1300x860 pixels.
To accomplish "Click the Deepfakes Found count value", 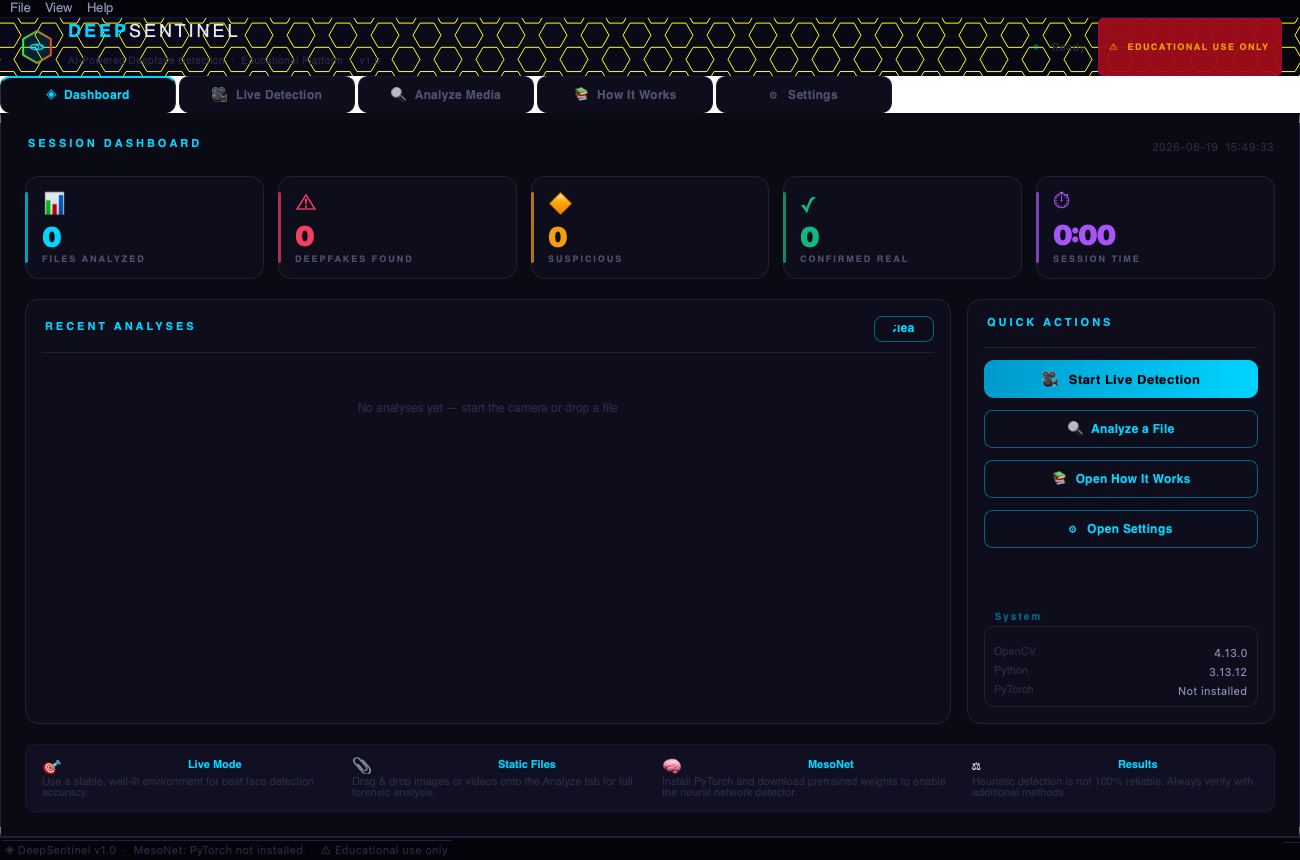I will pyautogui.click(x=305, y=237).
